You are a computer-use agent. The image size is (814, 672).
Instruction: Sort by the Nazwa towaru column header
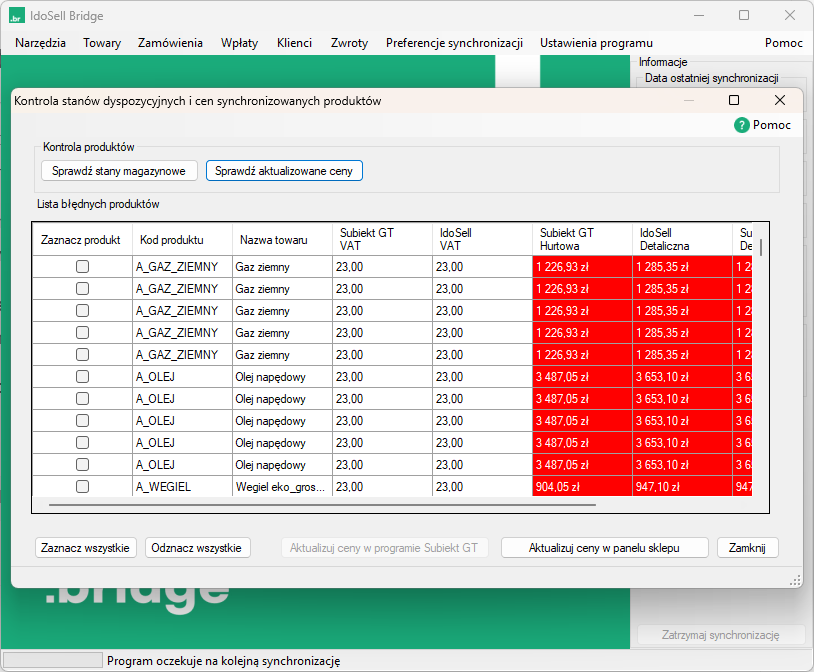[x=282, y=239]
